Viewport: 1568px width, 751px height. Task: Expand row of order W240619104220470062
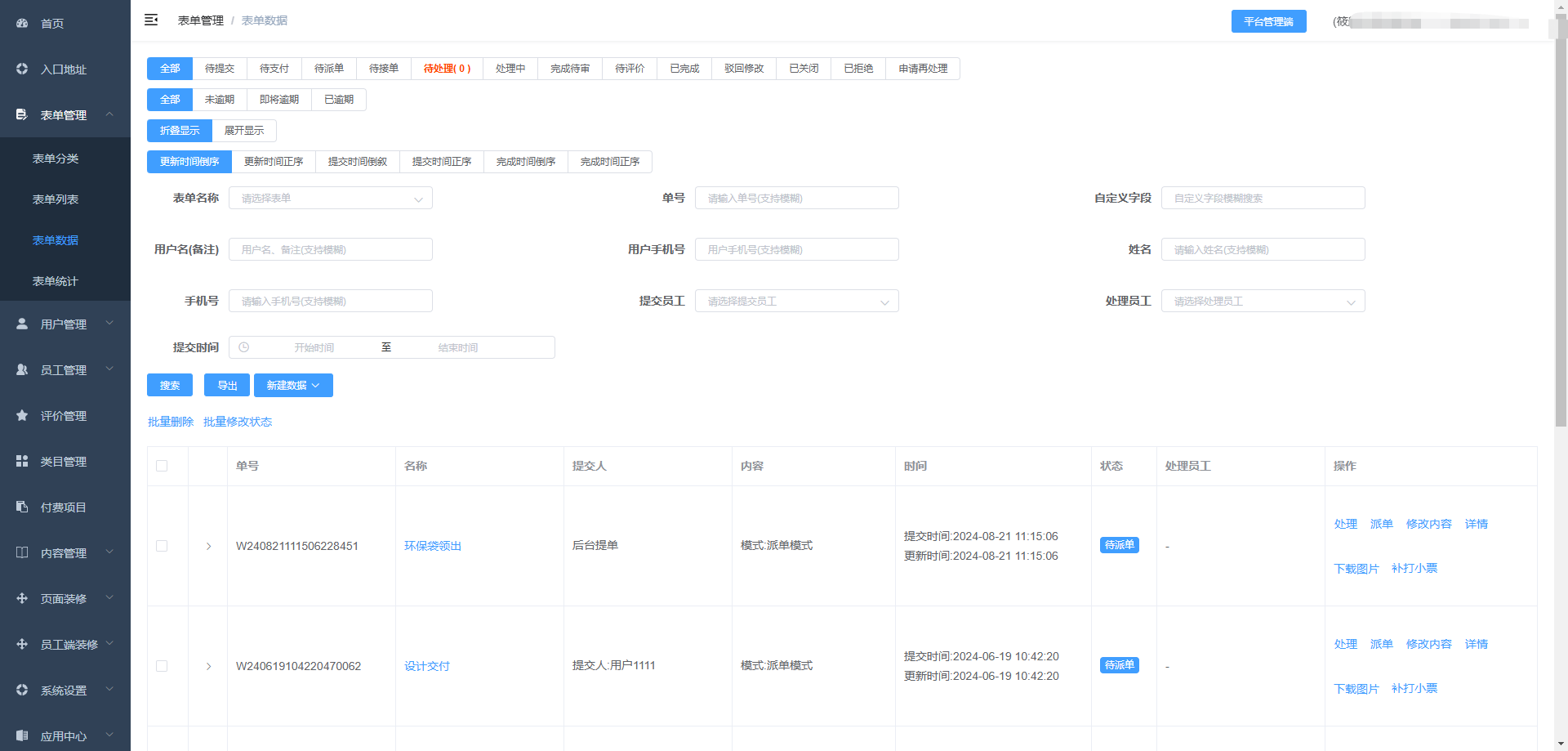pos(208,666)
